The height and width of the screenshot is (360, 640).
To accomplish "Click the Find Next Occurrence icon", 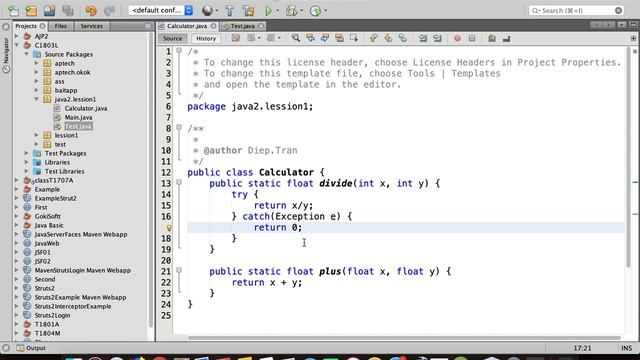I will pyautogui.click(x=325, y=38).
